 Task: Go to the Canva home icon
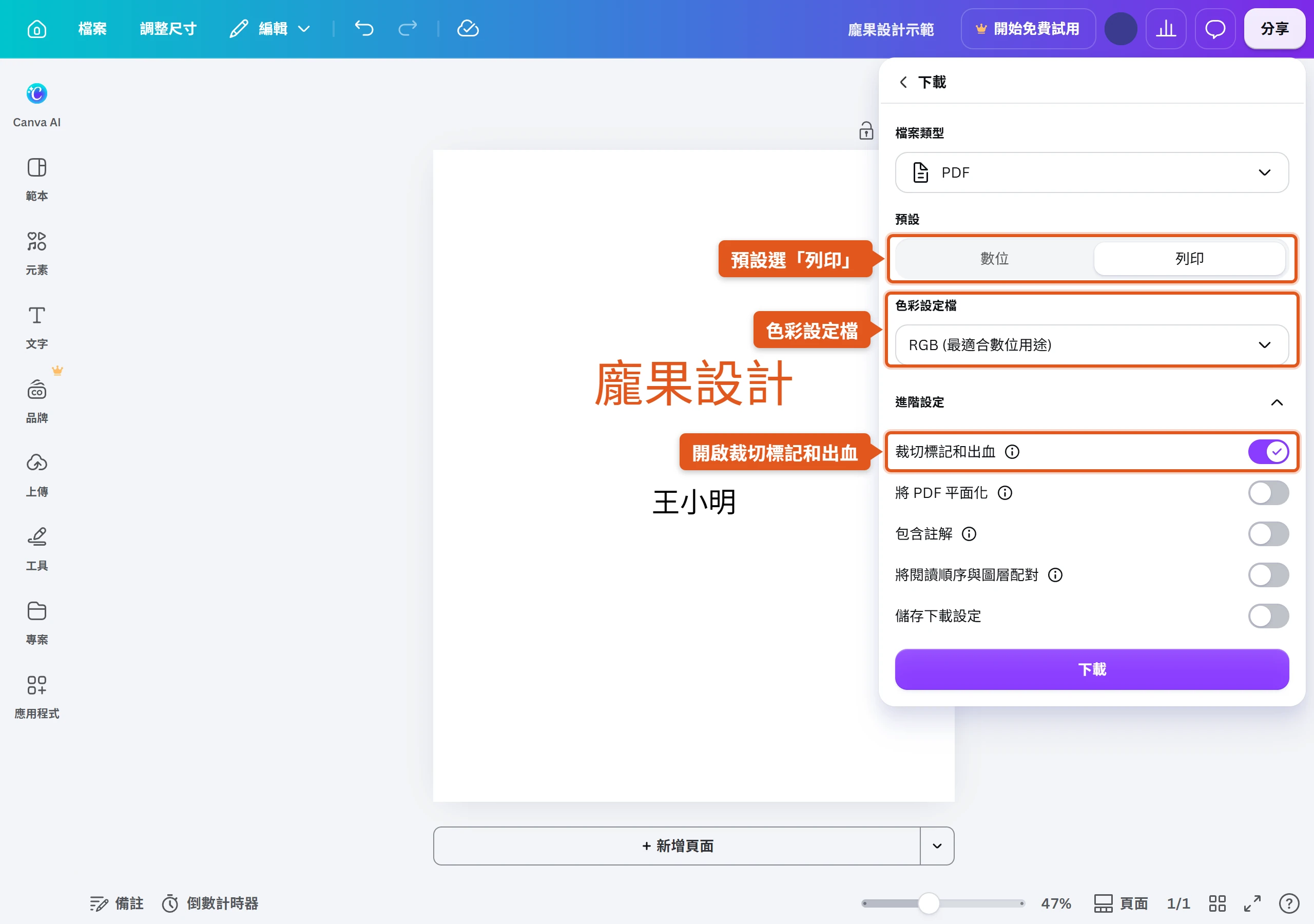coord(36,29)
